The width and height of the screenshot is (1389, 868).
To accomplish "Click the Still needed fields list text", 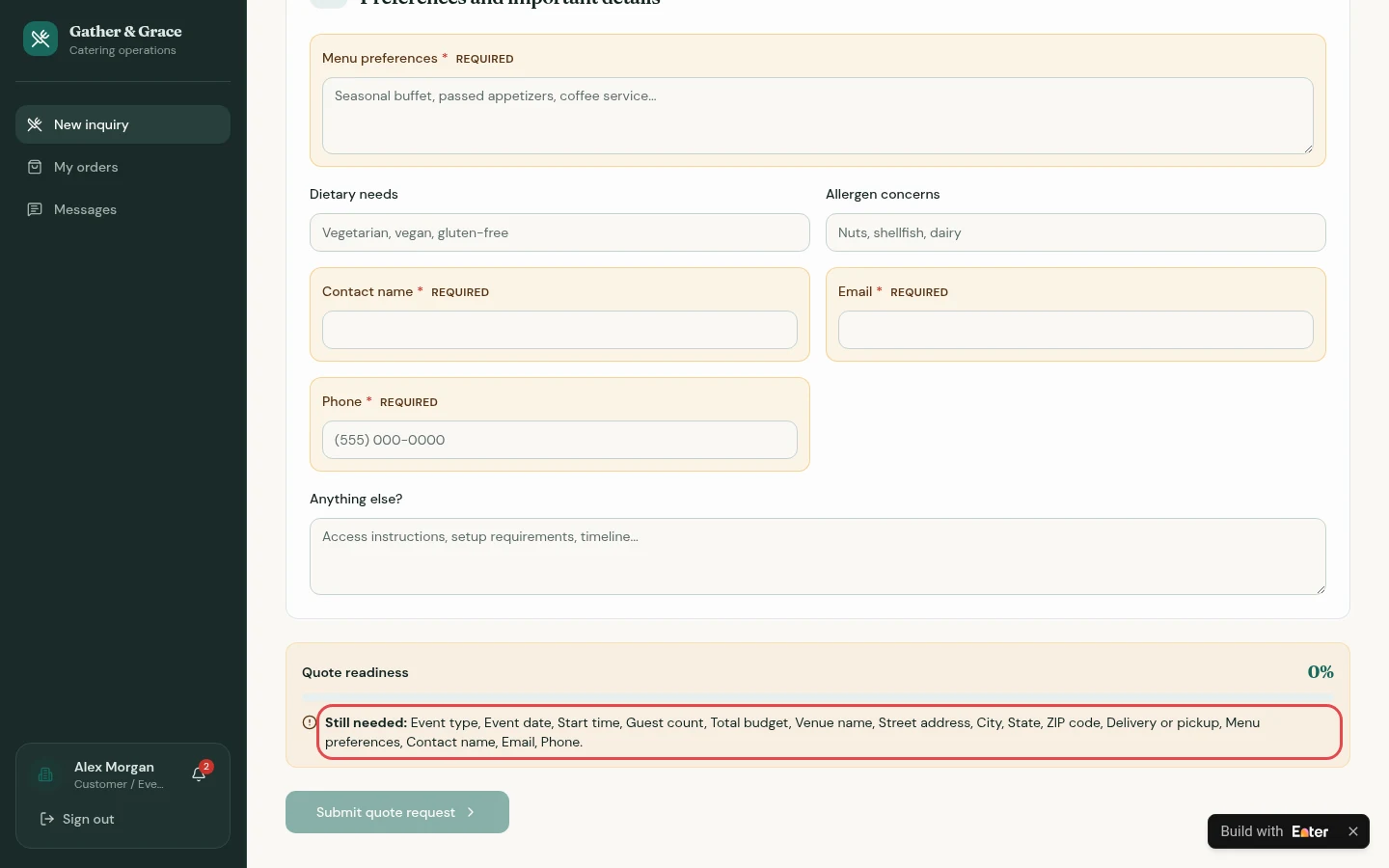I will tap(830, 732).
